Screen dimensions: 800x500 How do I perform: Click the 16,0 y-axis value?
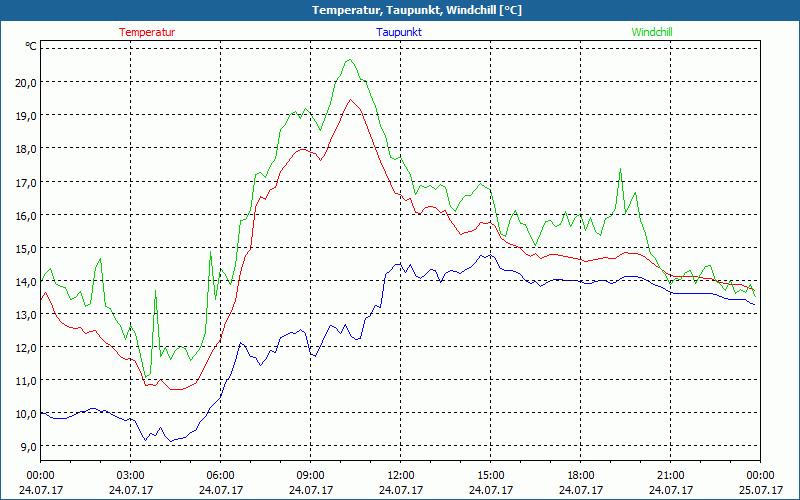[26, 216]
